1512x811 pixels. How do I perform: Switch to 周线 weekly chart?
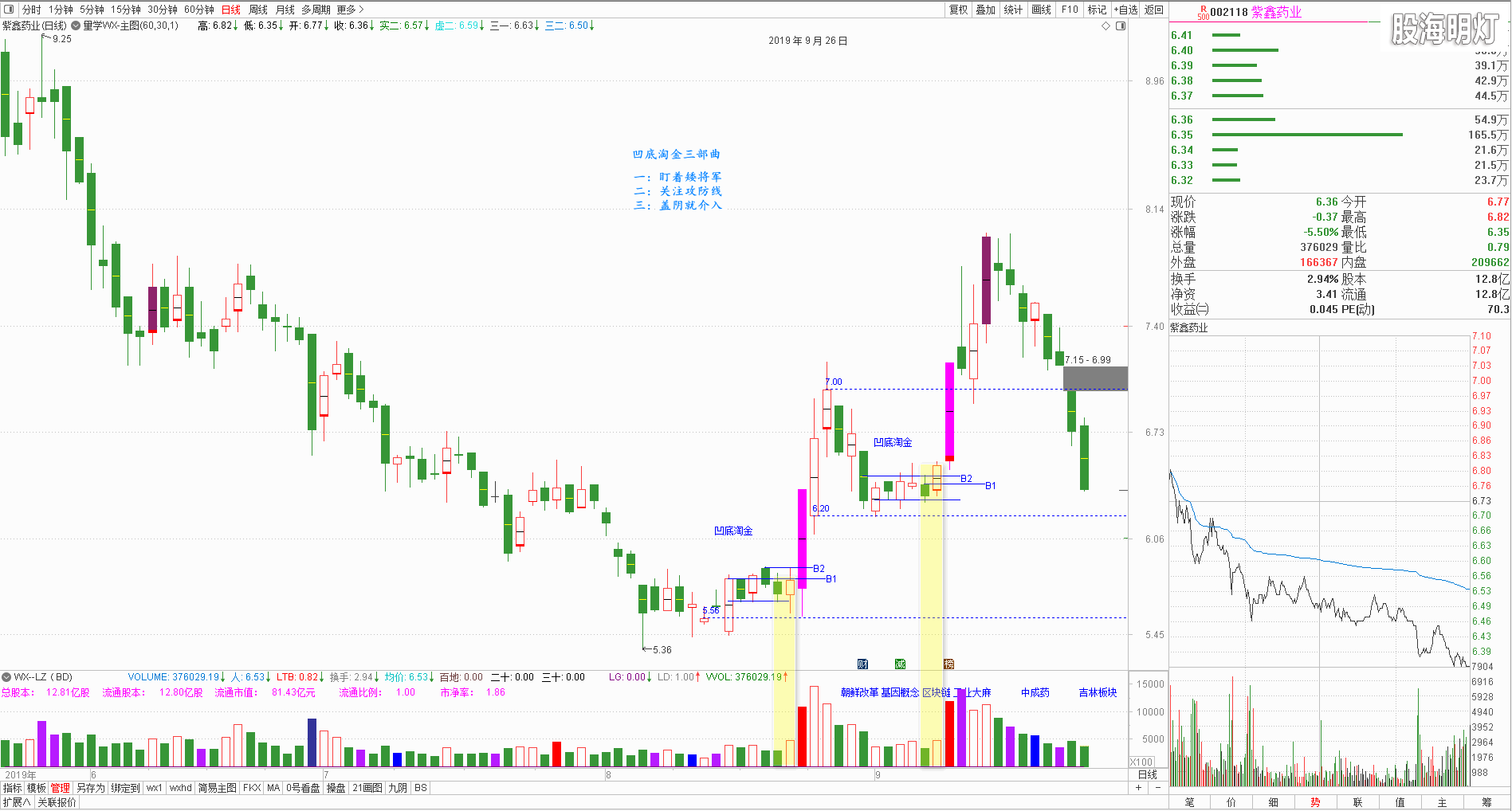click(257, 10)
